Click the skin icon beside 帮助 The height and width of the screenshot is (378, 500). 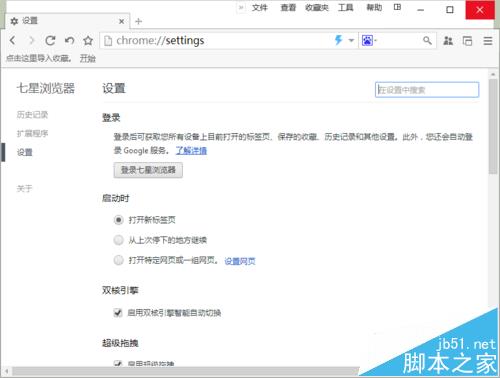tap(397, 7)
